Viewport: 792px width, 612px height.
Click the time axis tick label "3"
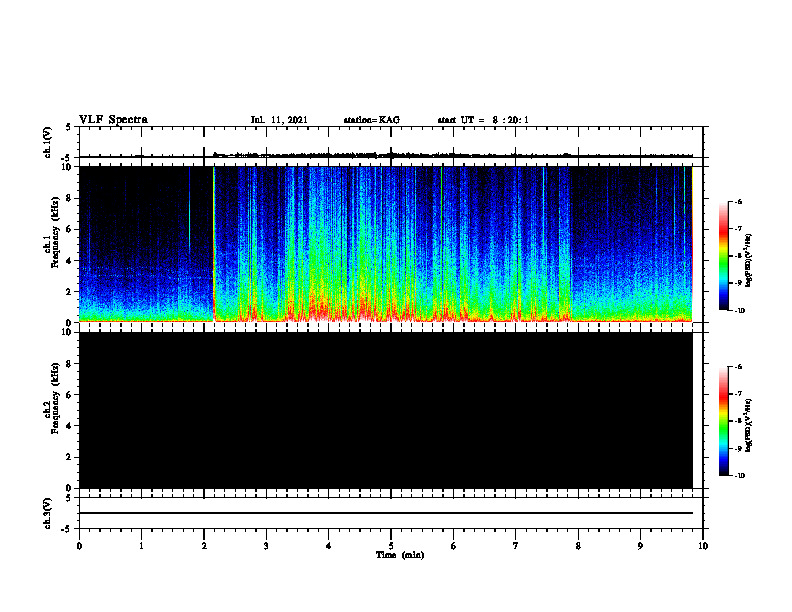click(266, 546)
